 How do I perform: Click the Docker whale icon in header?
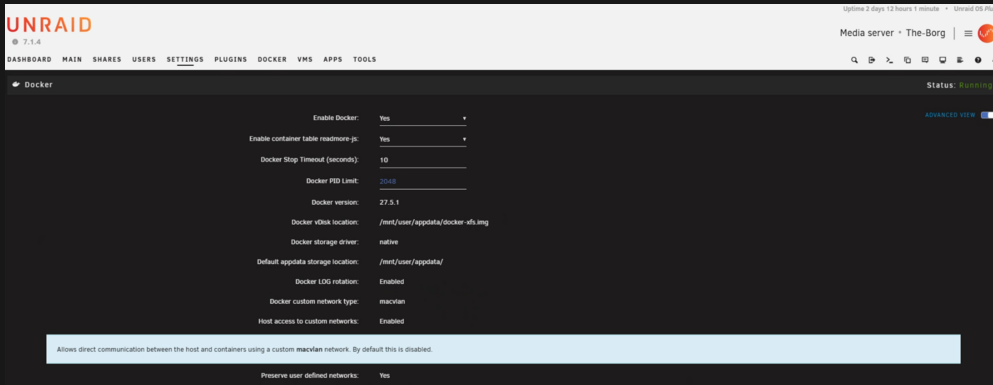[x=16, y=84]
